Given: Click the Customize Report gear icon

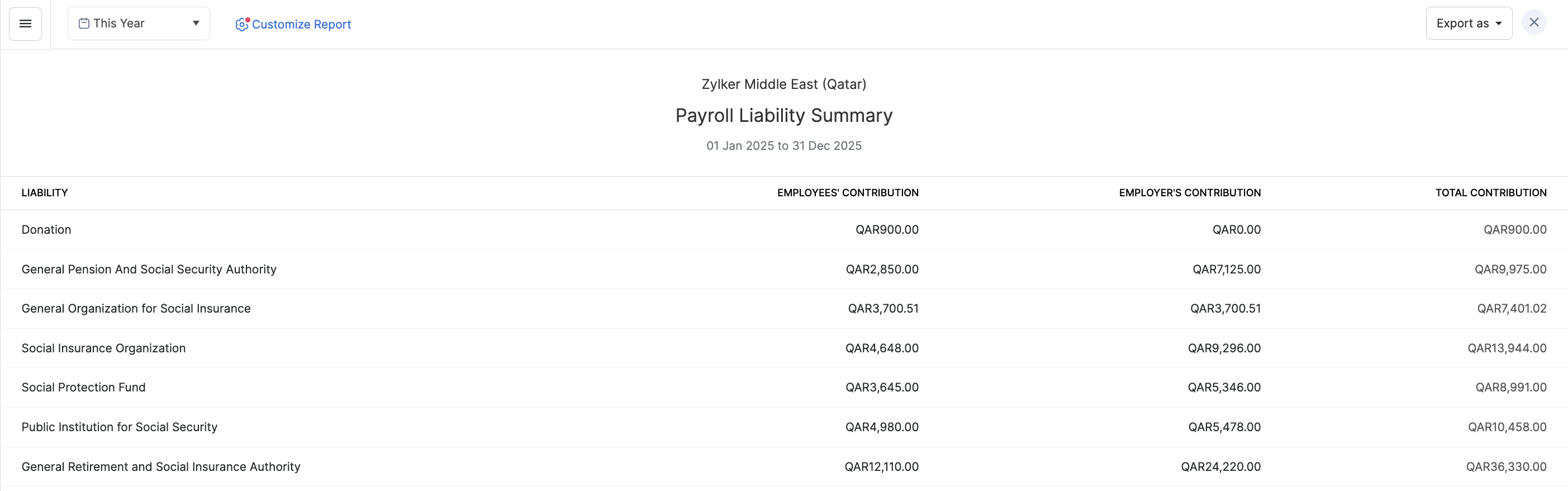Looking at the screenshot, I should [x=241, y=25].
